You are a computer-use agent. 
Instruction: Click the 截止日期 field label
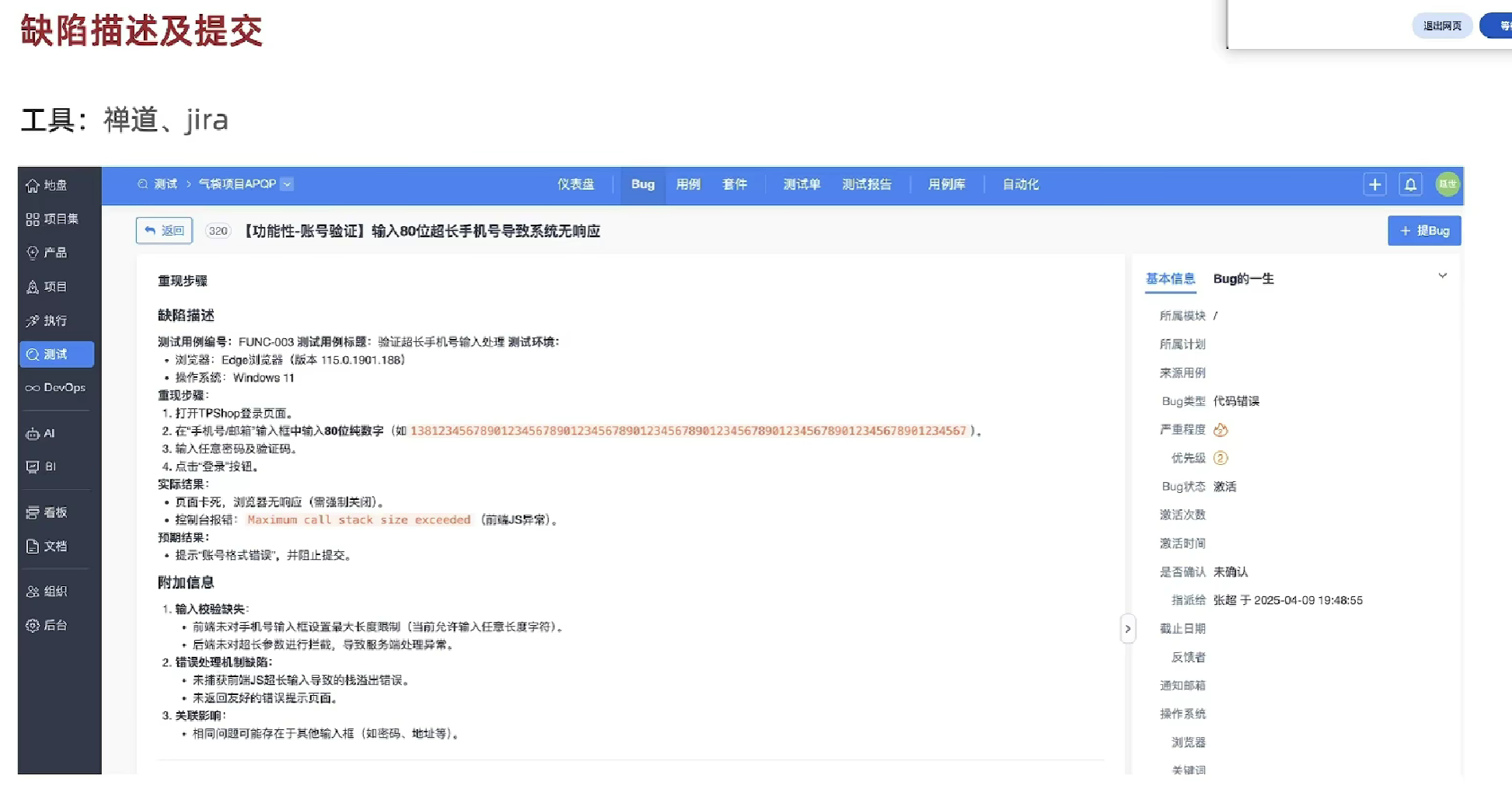click(1182, 629)
